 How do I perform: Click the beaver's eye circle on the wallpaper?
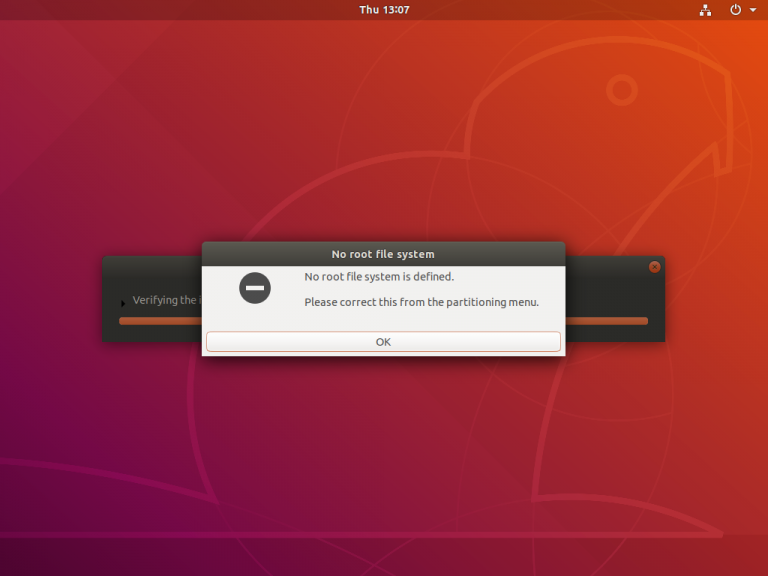coord(622,90)
